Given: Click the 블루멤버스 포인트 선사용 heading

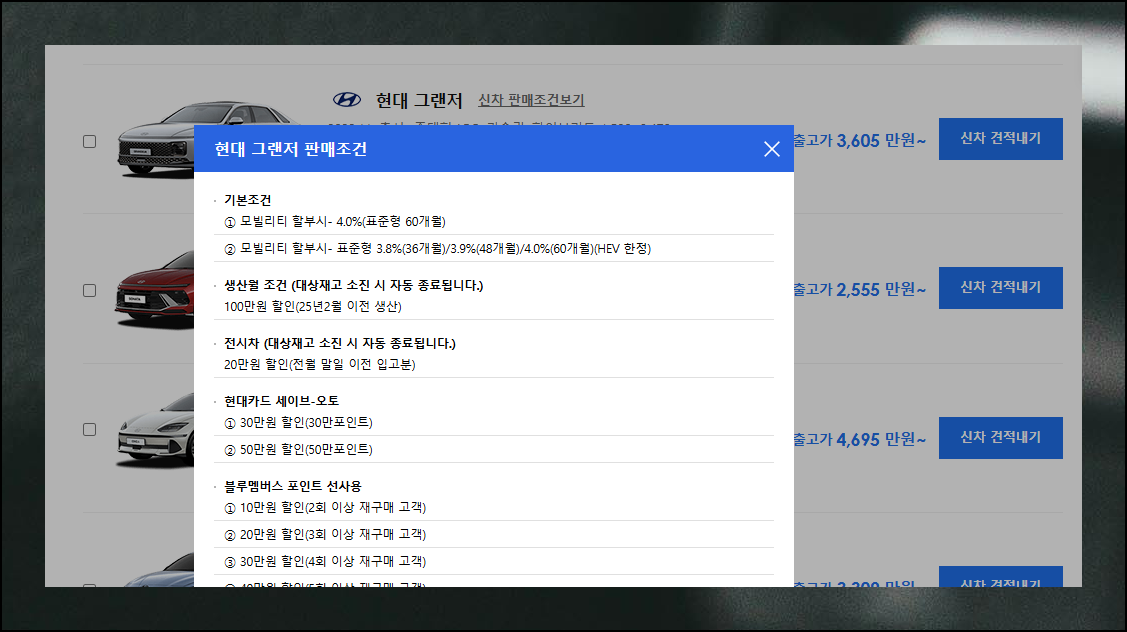Looking at the screenshot, I should tap(293, 486).
